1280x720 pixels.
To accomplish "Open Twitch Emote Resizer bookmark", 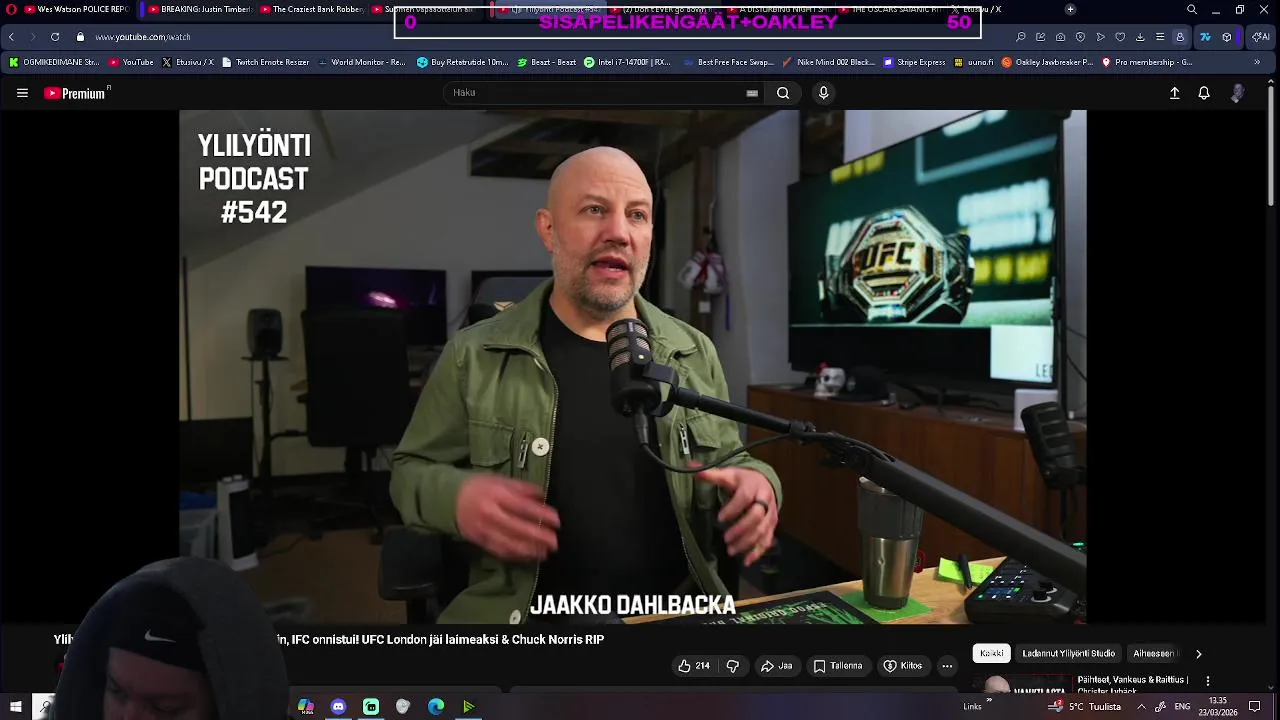I will pos(265,62).
